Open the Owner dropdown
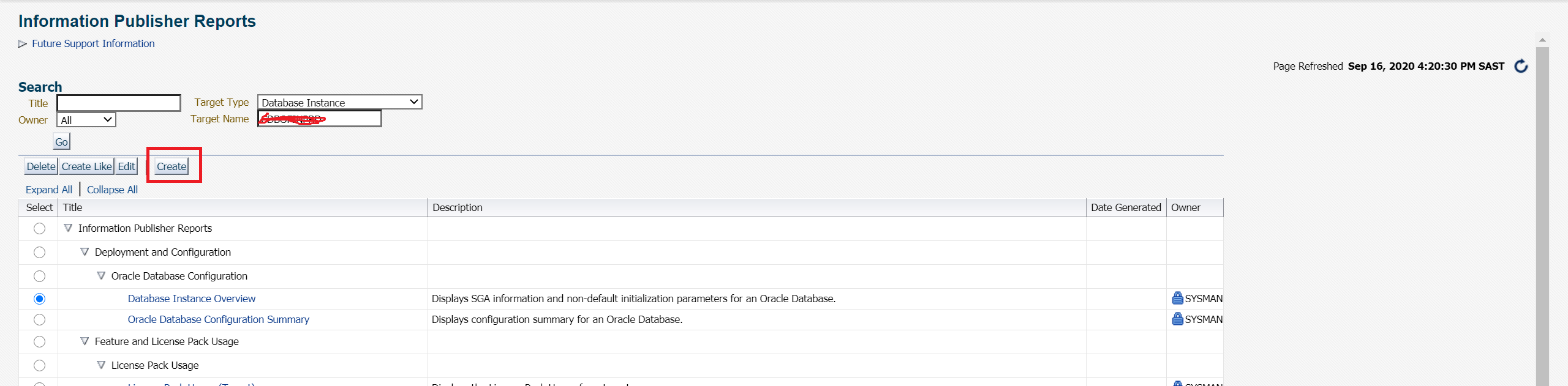Screen dimensions: 1568x386 86,120
